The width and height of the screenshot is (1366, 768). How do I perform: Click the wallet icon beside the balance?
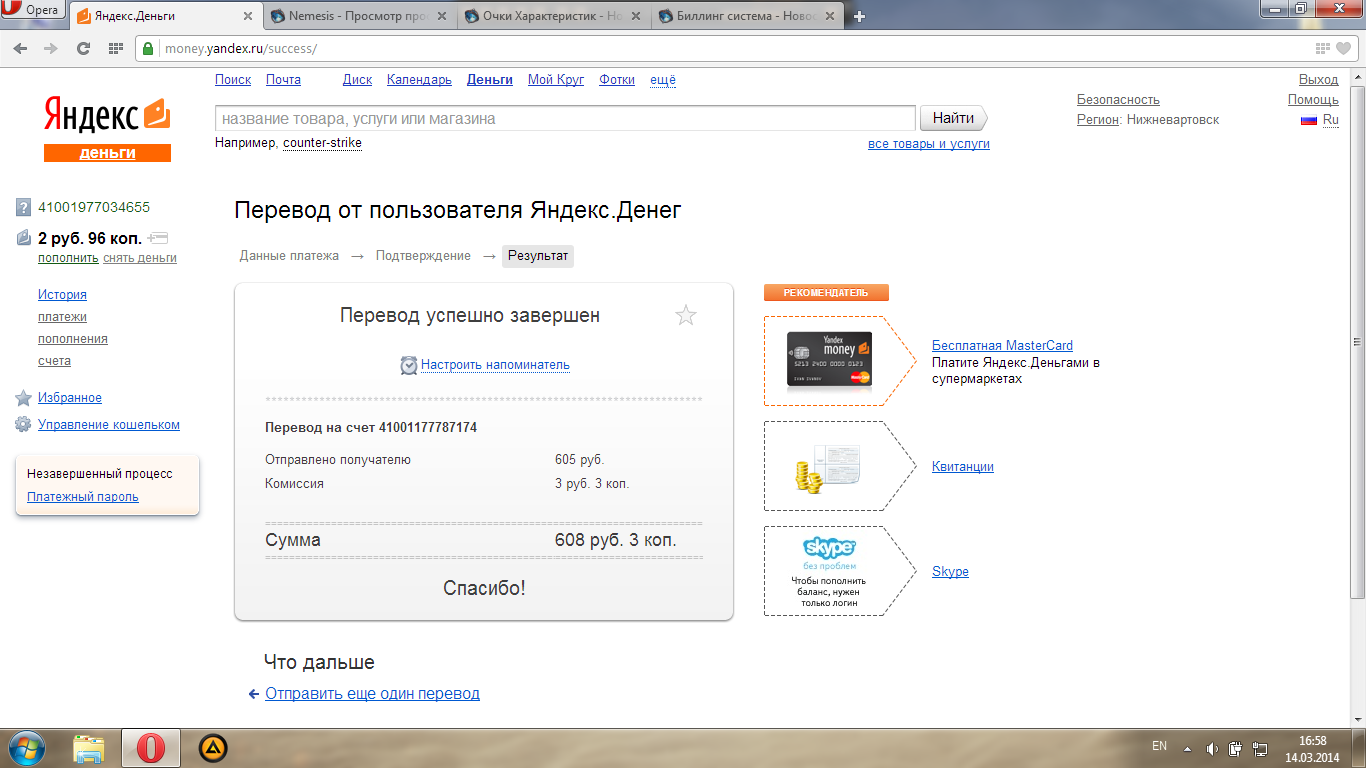click(24, 238)
